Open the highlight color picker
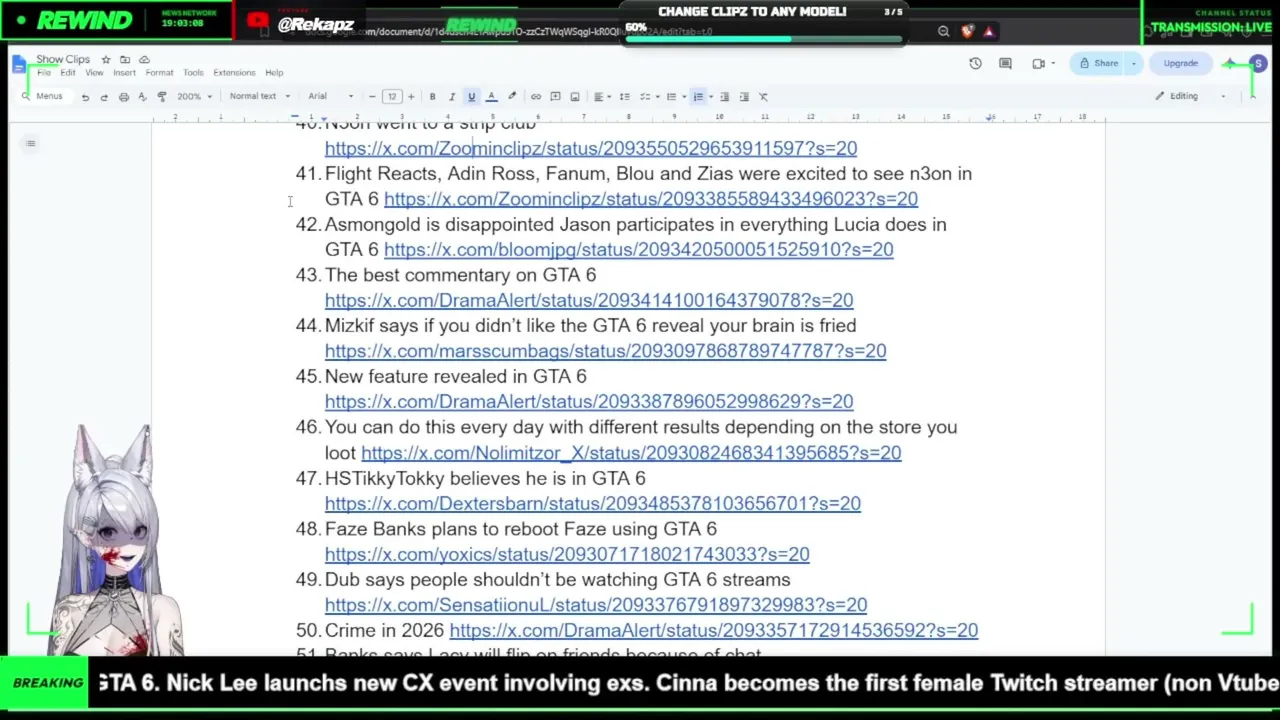Screen dimensions: 1280x720 (x=512, y=97)
